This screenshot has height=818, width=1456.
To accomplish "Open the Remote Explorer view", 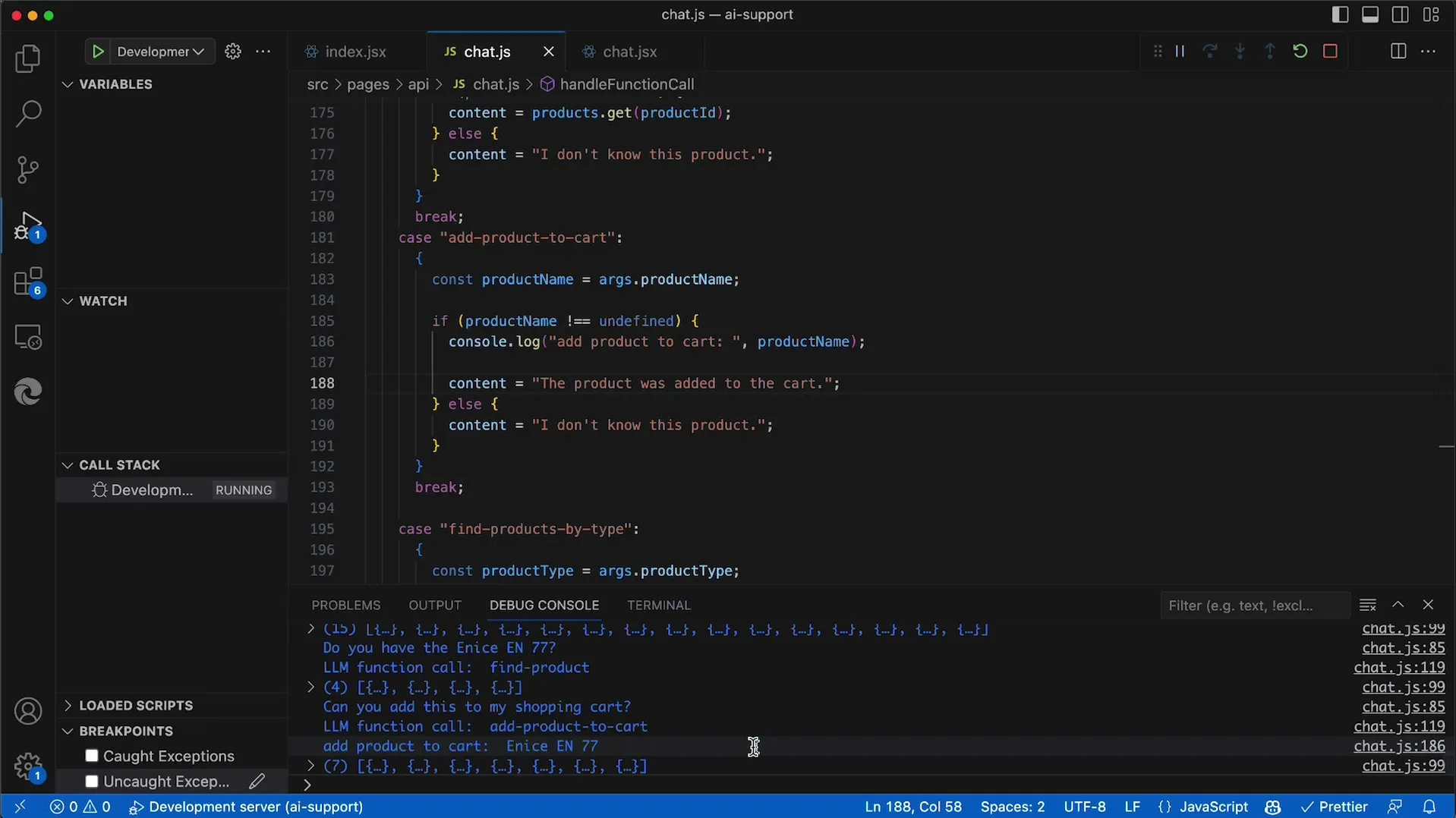I will tap(28, 337).
